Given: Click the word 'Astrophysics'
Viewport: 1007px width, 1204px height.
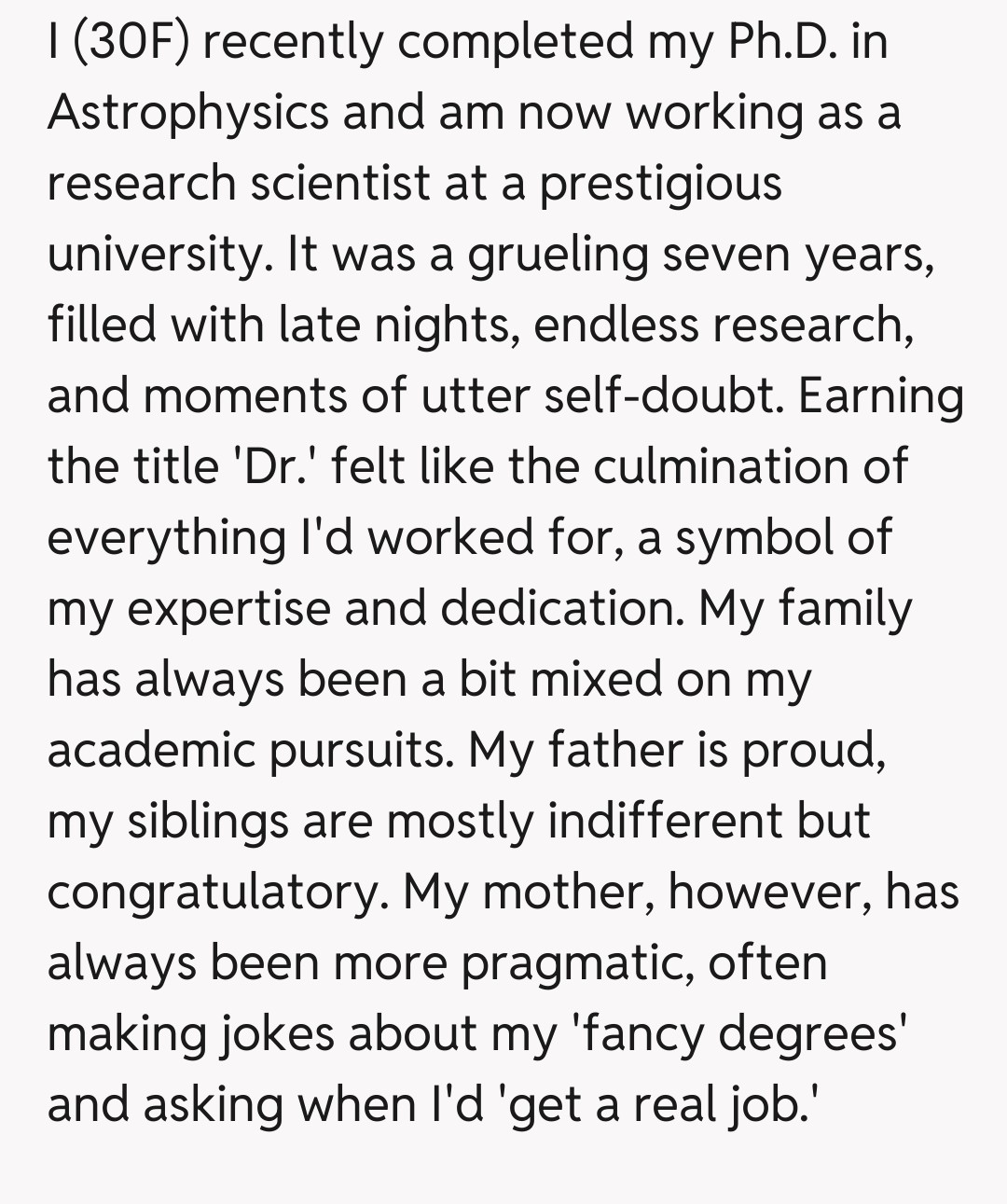Looking at the screenshot, I should 187,113.
